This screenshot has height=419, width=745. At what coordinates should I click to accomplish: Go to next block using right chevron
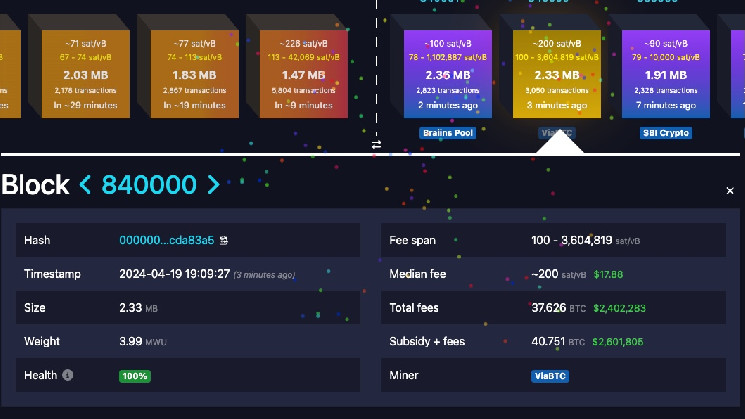tap(212, 184)
